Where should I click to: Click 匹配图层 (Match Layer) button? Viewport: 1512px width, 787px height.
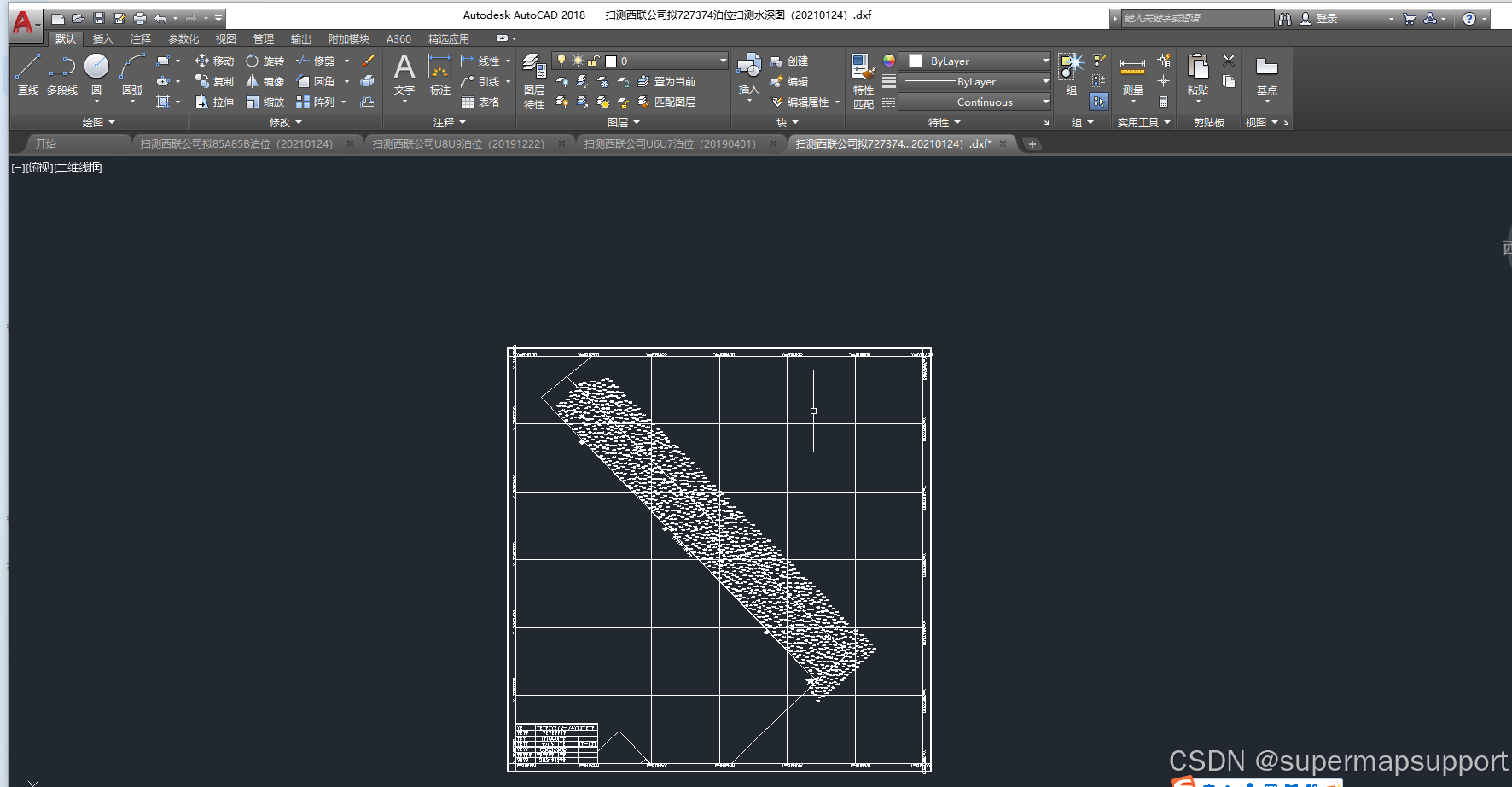[666, 102]
